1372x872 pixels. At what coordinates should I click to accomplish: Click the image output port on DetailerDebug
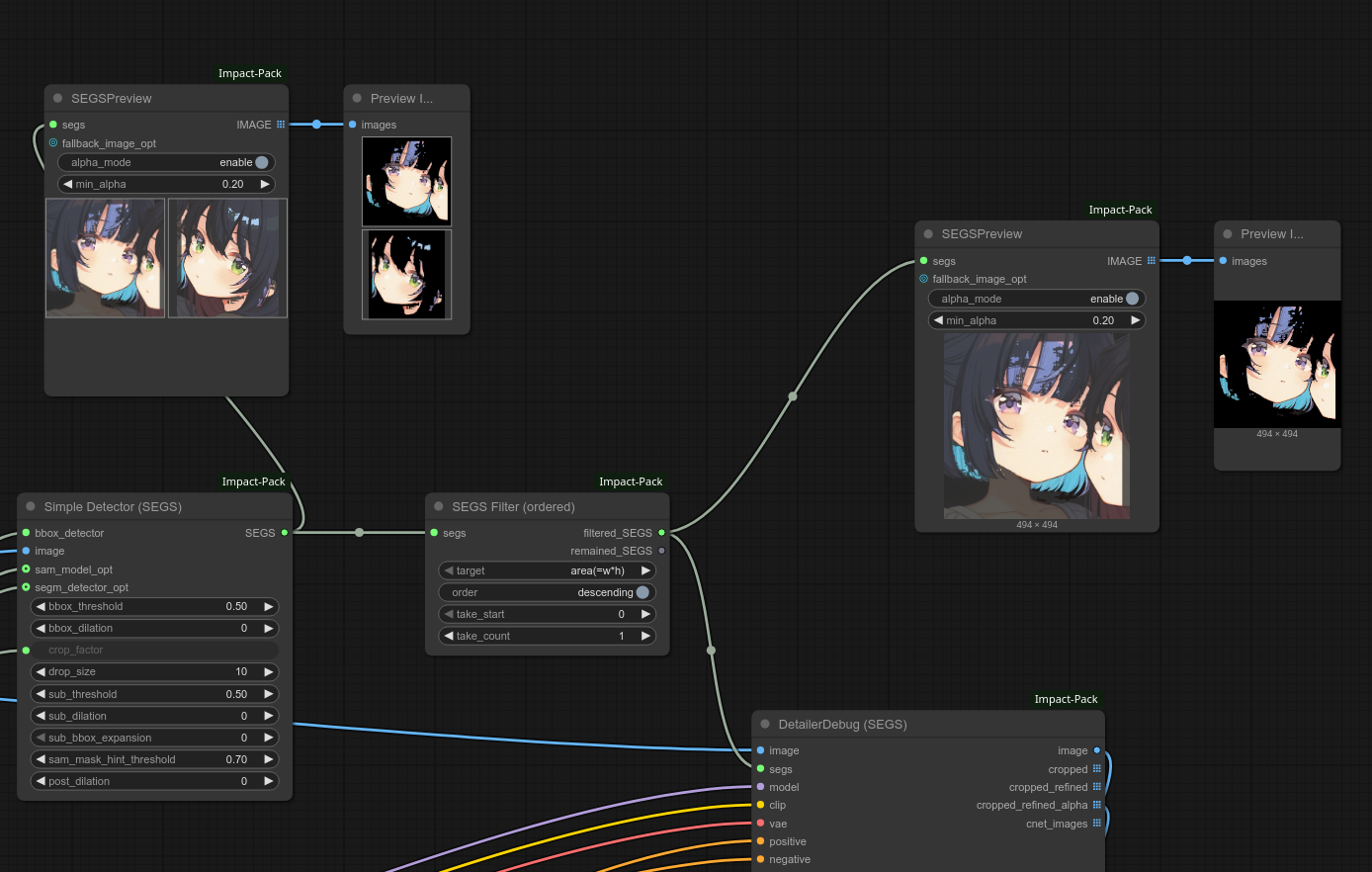pyautogui.click(x=1097, y=750)
